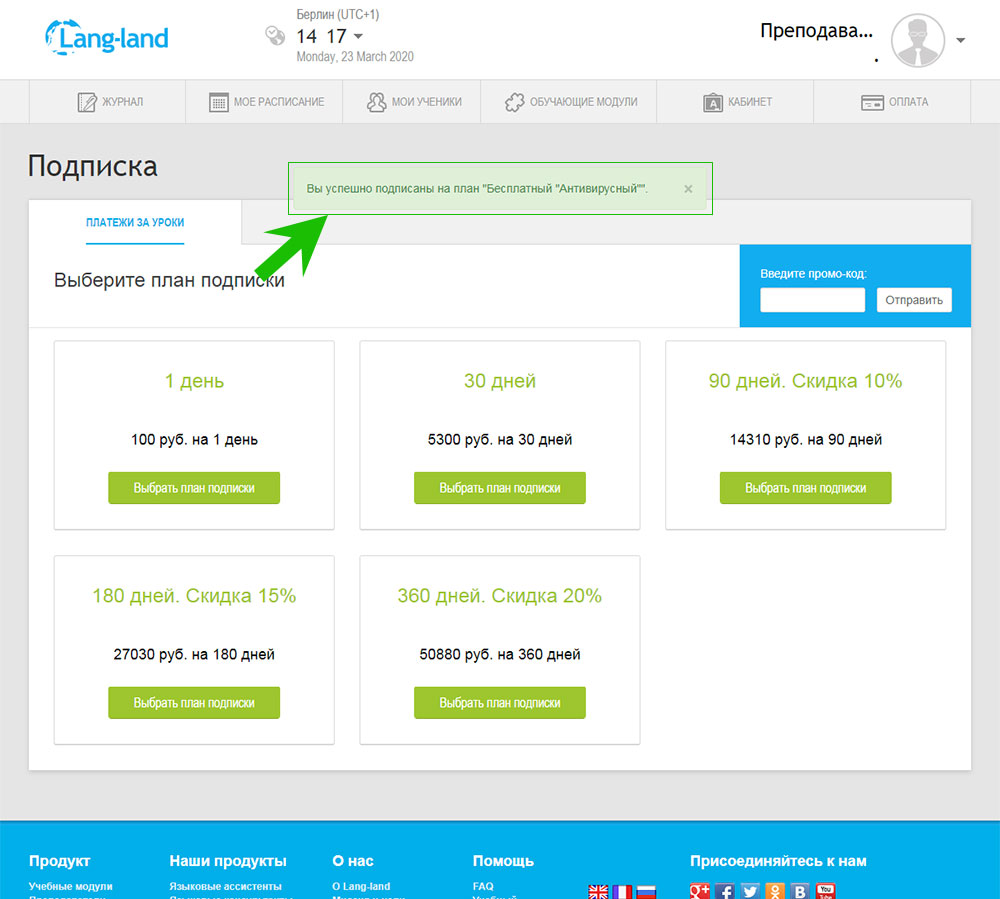Click the globe timezone icon
The width and height of the screenshot is (1000, 899).
point(274,36)
